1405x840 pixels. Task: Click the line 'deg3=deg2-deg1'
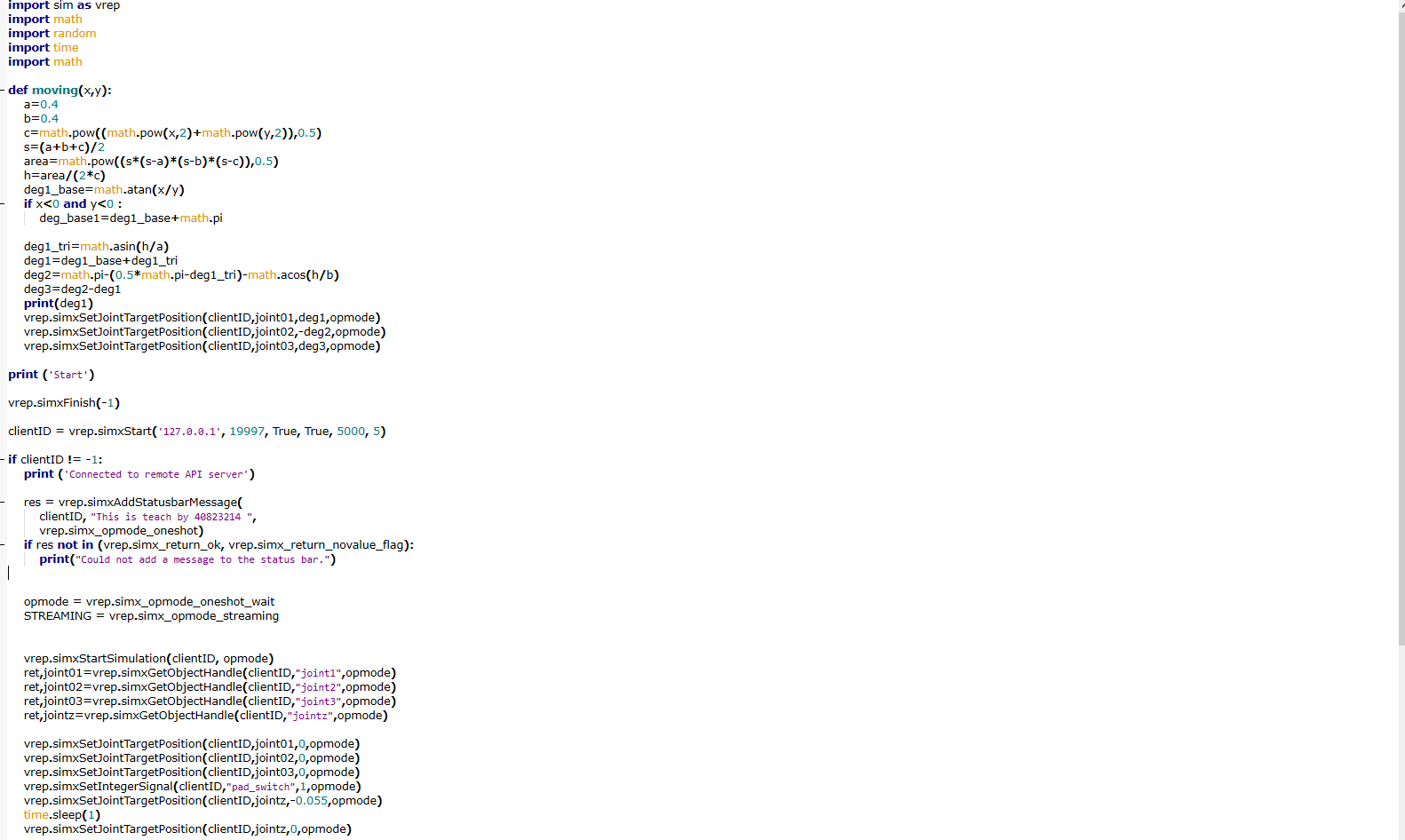pos(72,289)
